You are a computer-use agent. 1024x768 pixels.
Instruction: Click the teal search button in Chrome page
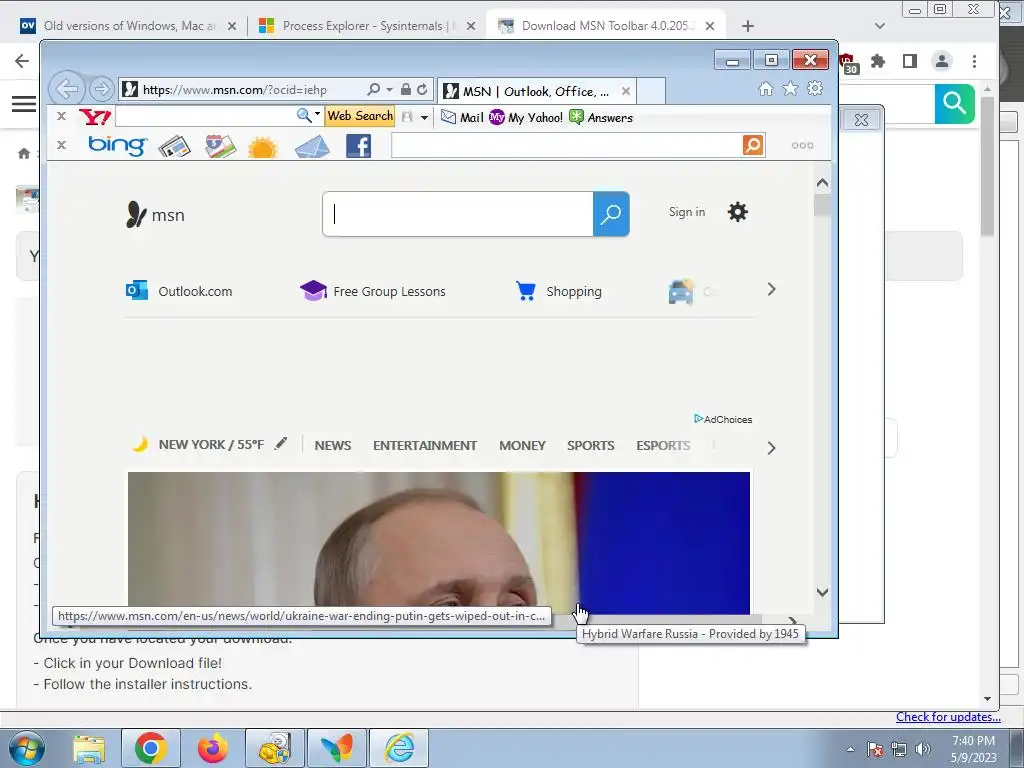coord(954,103)
